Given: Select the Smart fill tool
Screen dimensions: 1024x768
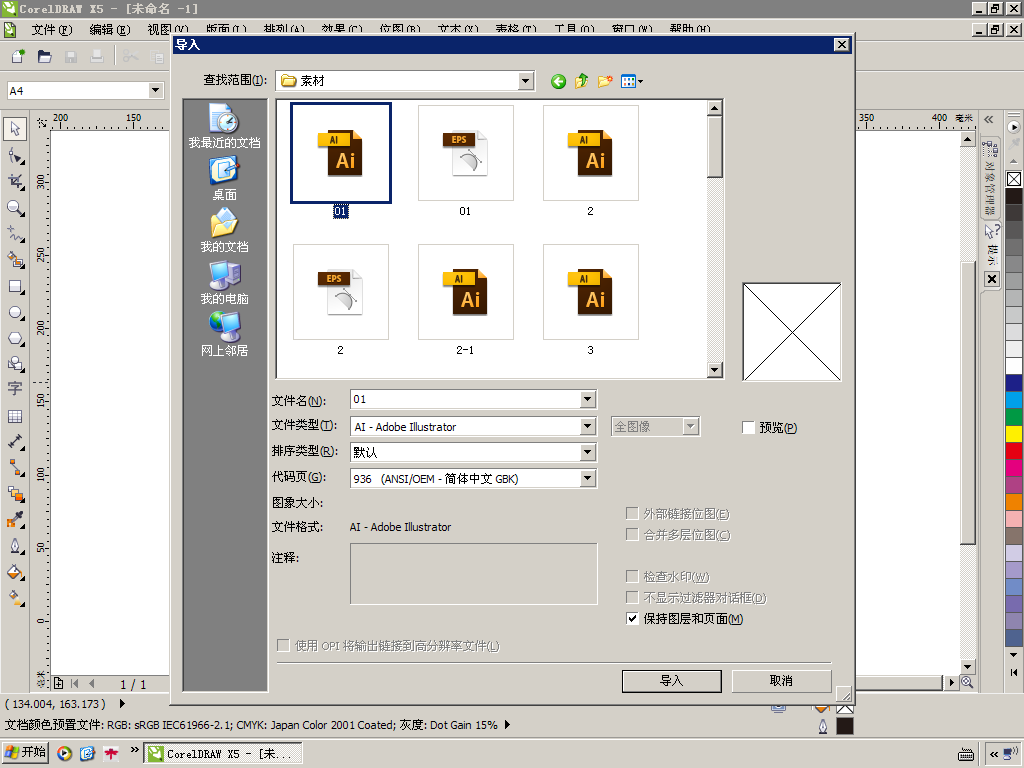Looking at the screenshot, I should tap(15, 260).
